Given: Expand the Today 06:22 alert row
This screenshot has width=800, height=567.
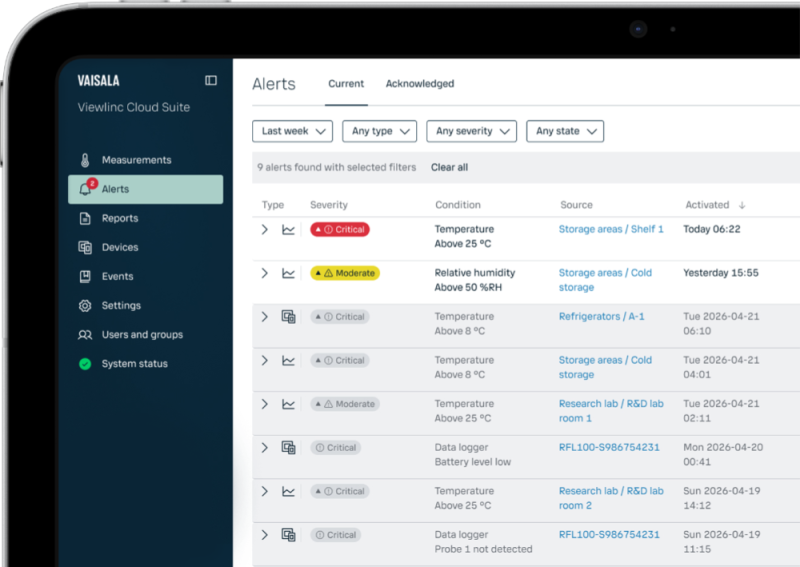Looking at the screenshot, I should pos(264,230).
